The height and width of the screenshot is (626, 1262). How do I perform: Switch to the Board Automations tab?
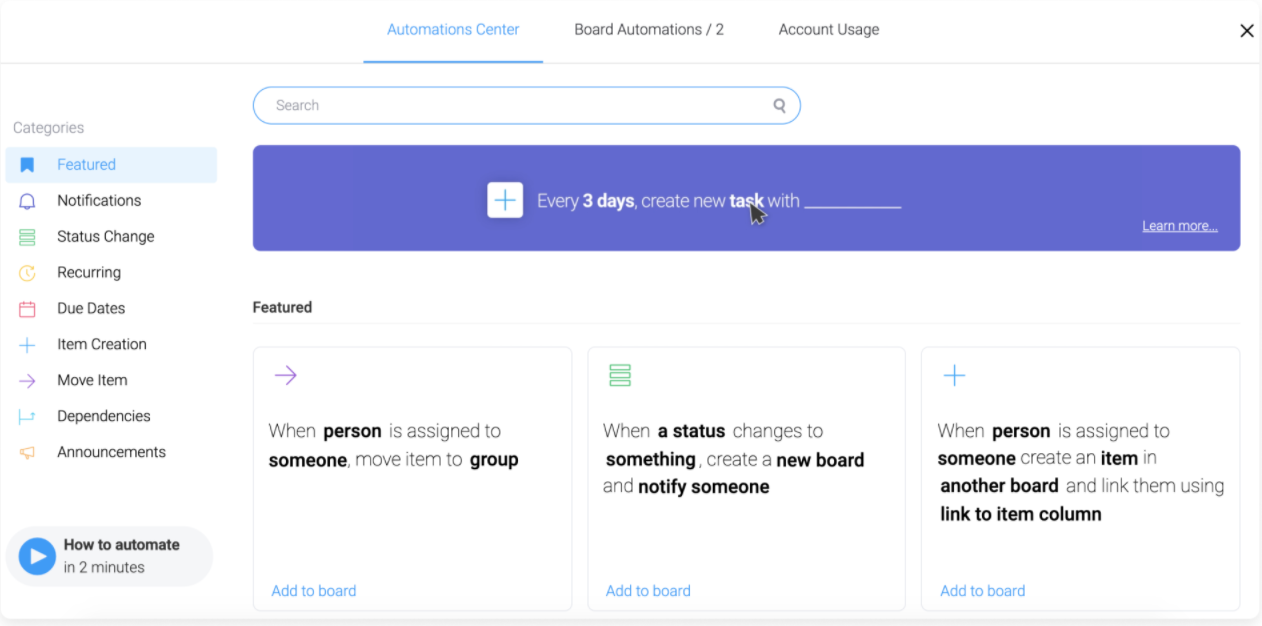pos(648,30)
